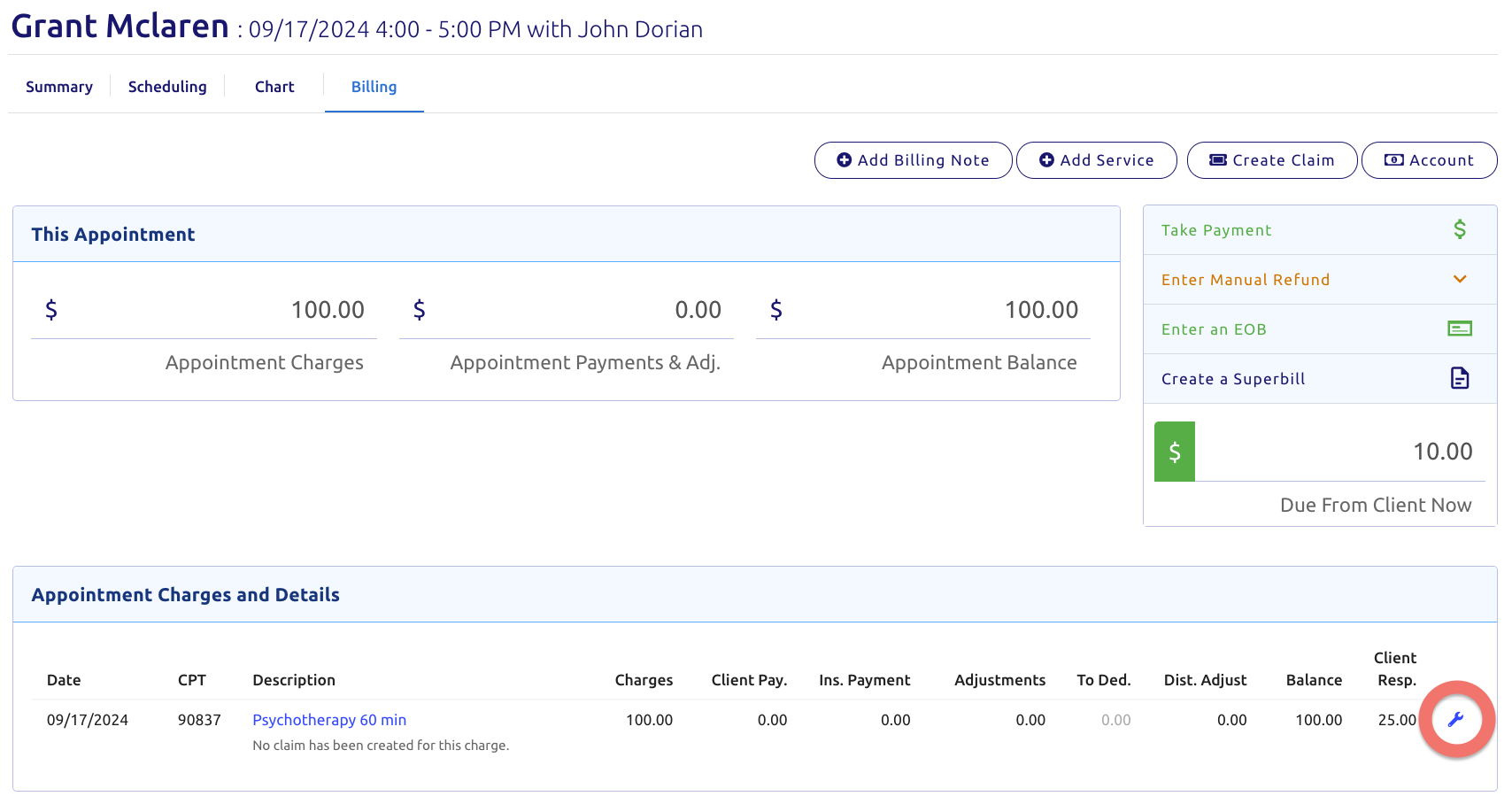
Task: Open the Summary tab
Action: coord(59,87)
